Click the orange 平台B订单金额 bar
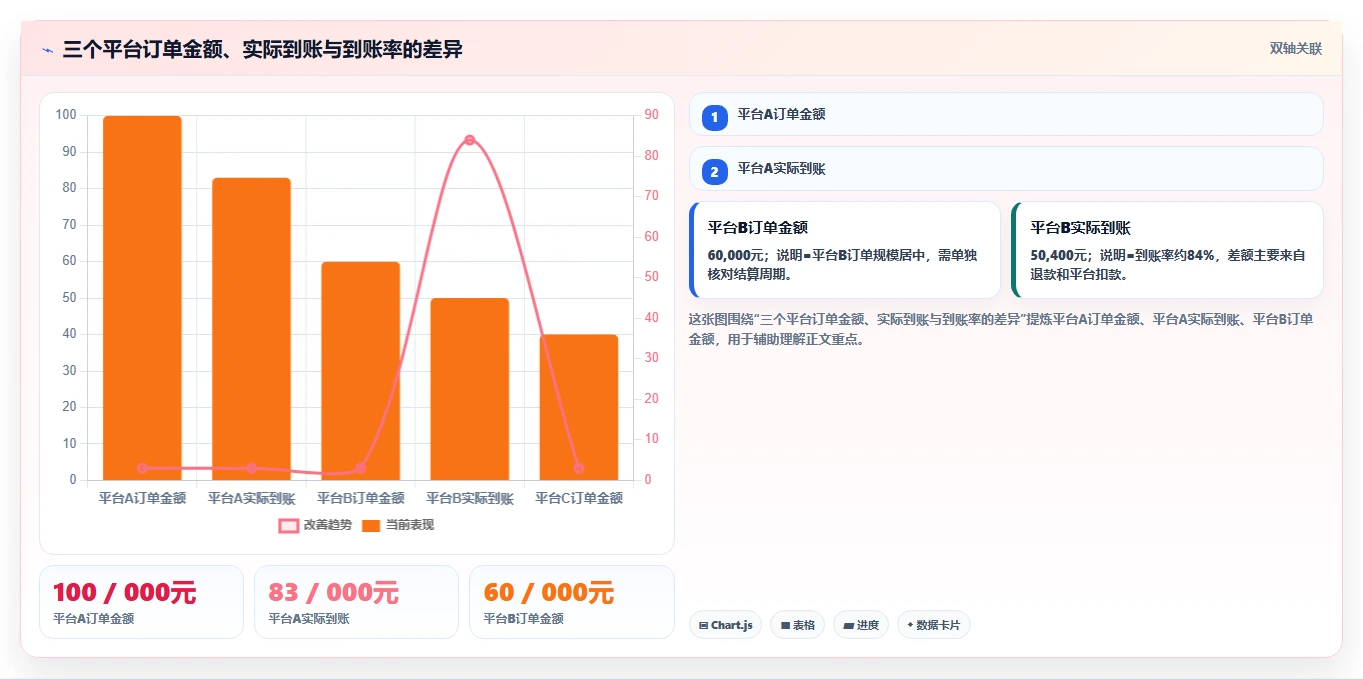Image resolution: width=1363 pixels, height=679 pixels. pos(360,371)
